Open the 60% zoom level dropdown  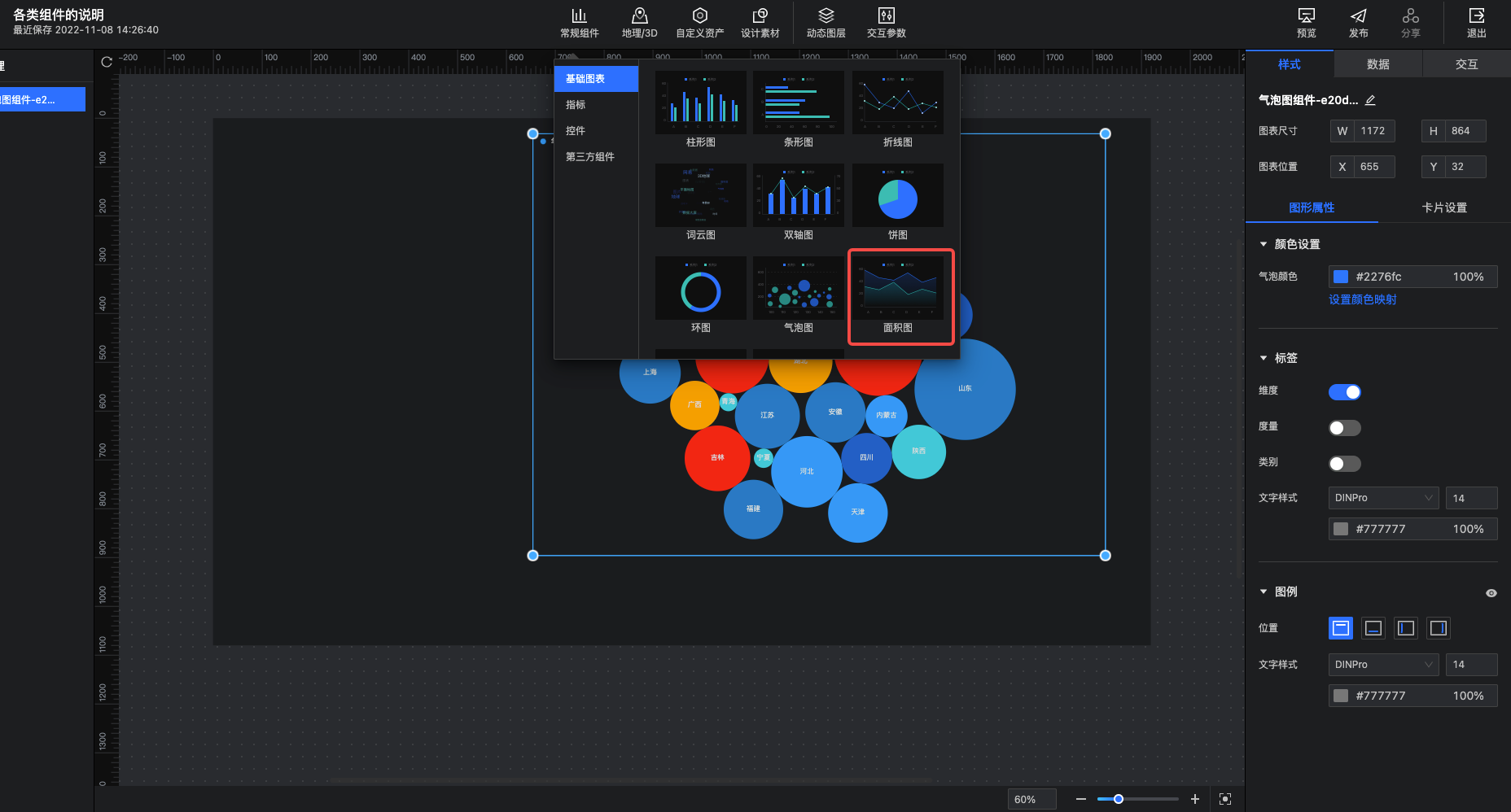[x=1031, y=799]
